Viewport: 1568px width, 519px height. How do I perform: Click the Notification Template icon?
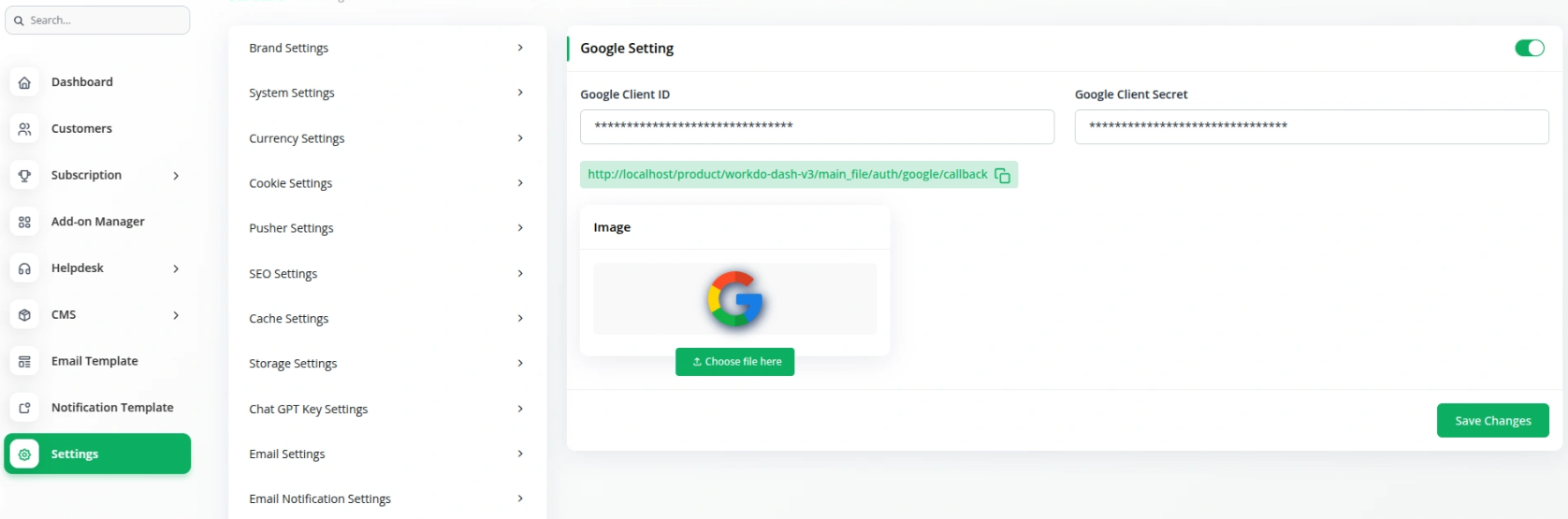[24, 408]
